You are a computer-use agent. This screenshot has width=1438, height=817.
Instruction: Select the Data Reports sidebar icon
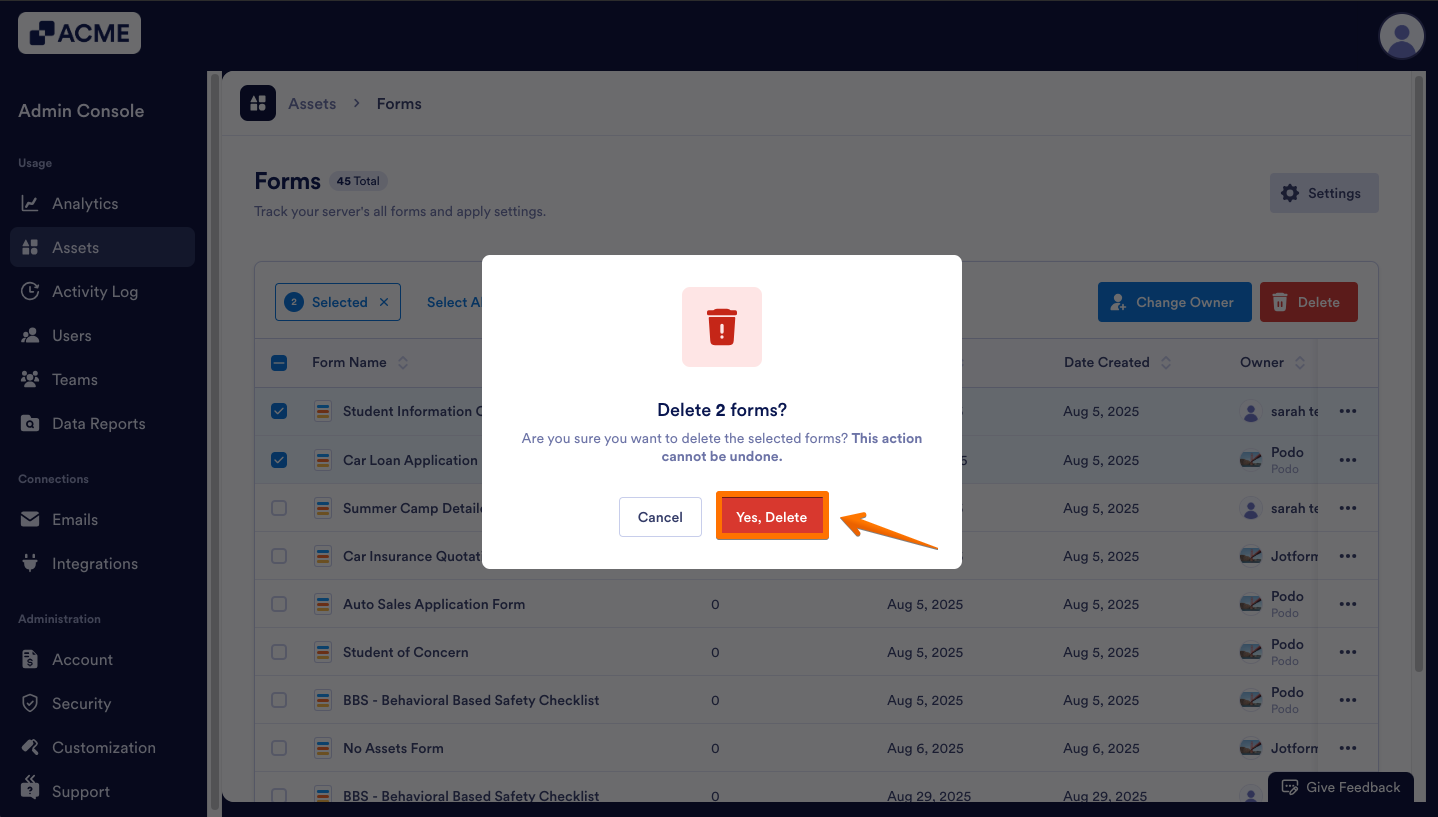point(29,423)
